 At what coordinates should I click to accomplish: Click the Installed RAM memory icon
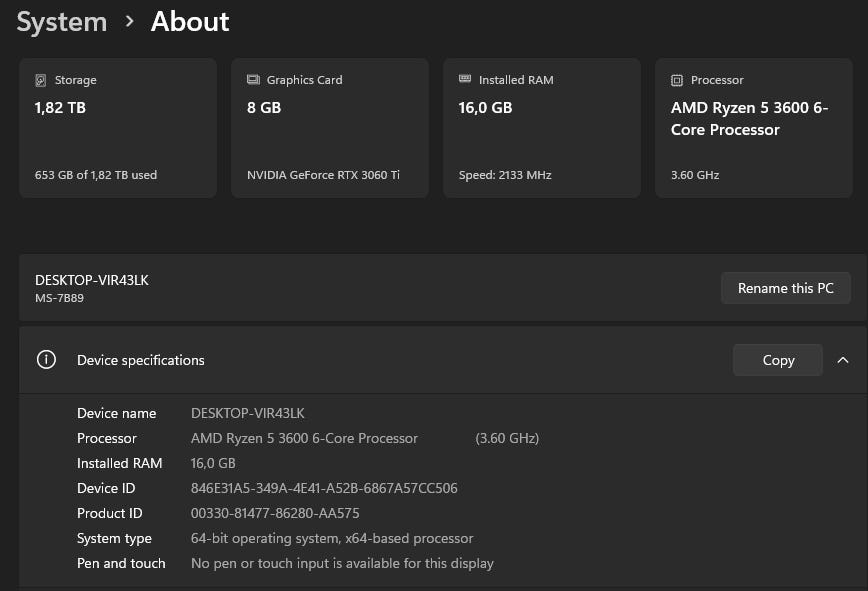pyautogui.click(x=465, y=80)
